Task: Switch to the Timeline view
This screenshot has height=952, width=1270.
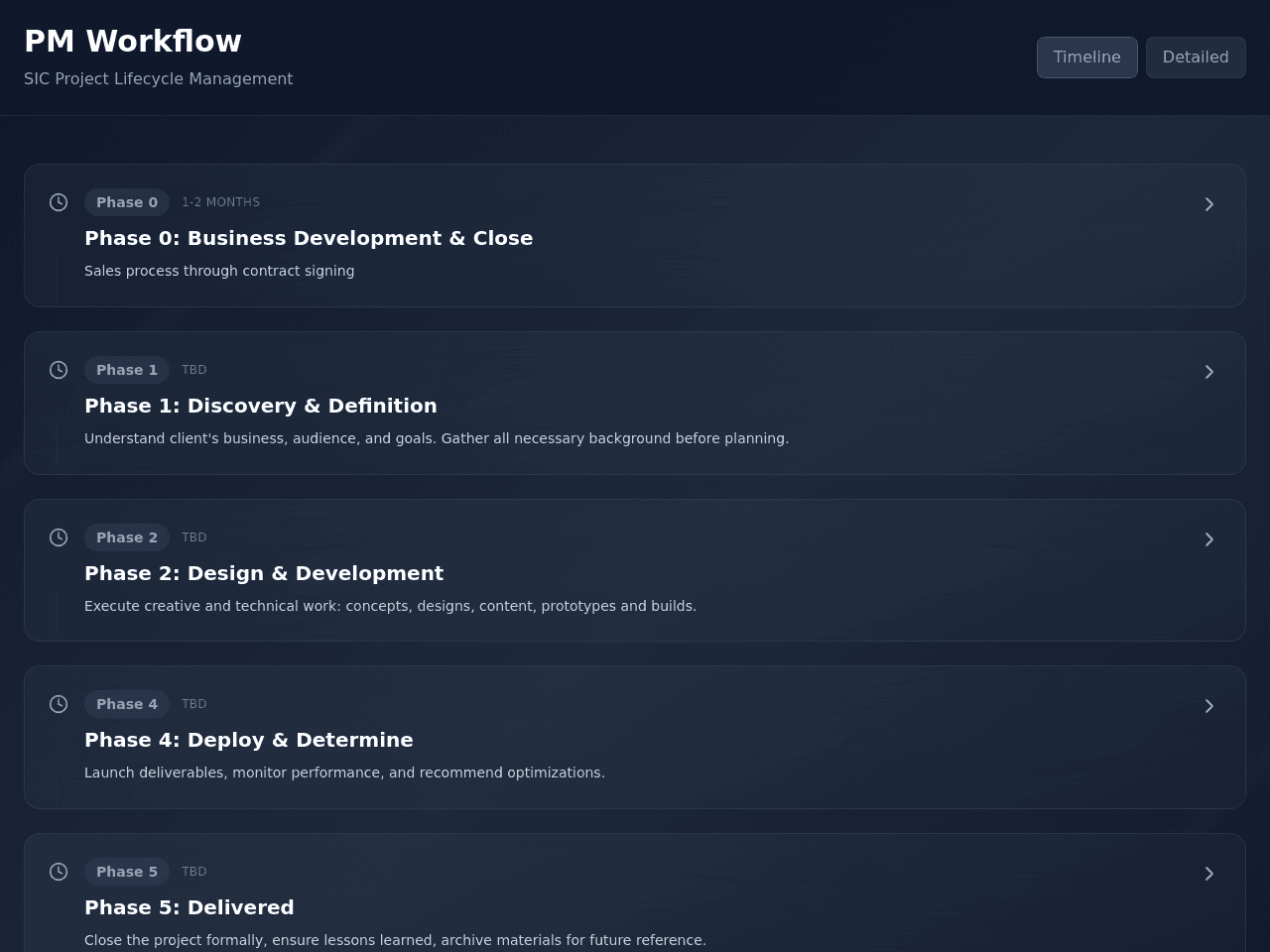Action: 1087,58
